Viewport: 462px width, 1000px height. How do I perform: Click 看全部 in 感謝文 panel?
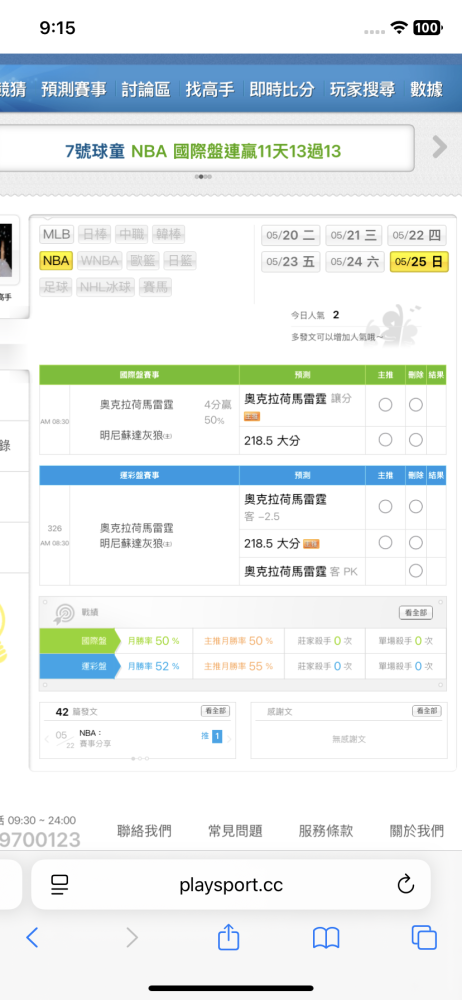427,711
